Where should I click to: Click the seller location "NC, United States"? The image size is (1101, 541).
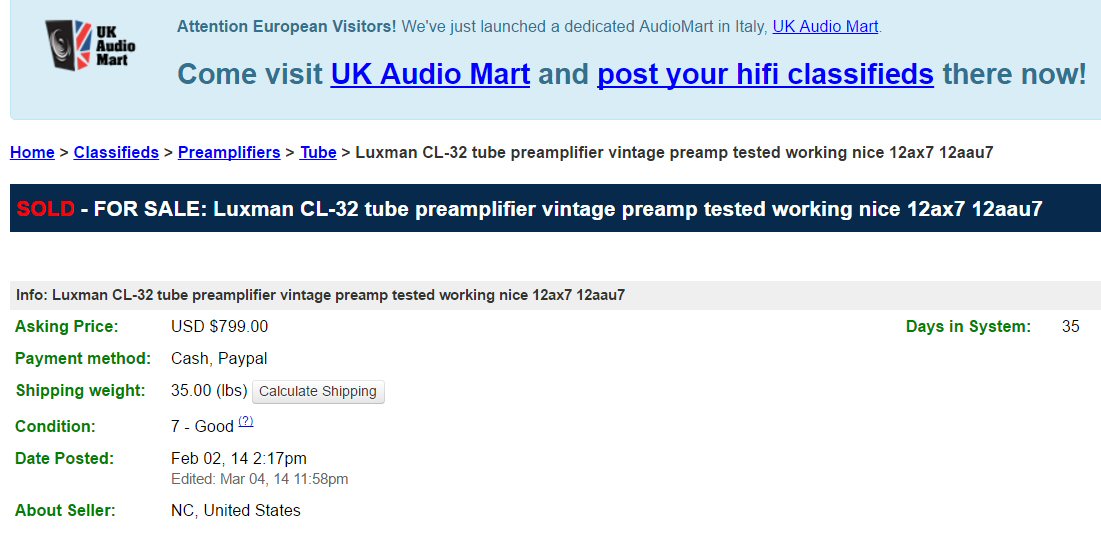coord(236,511)
